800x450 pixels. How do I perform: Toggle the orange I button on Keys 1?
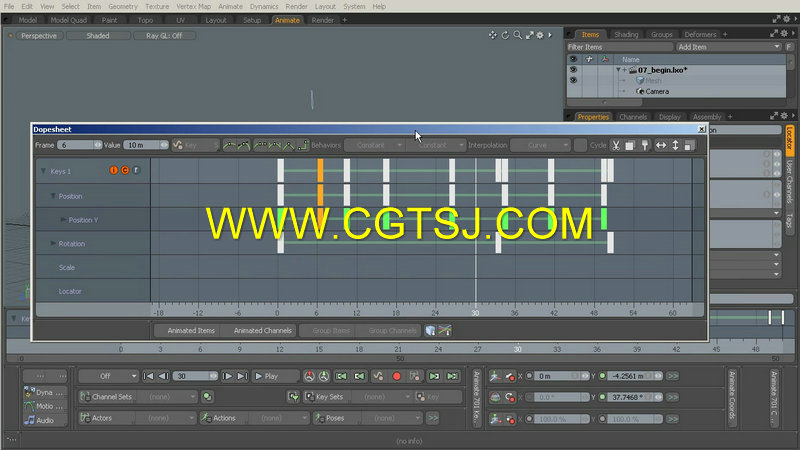tap(113, 170)
